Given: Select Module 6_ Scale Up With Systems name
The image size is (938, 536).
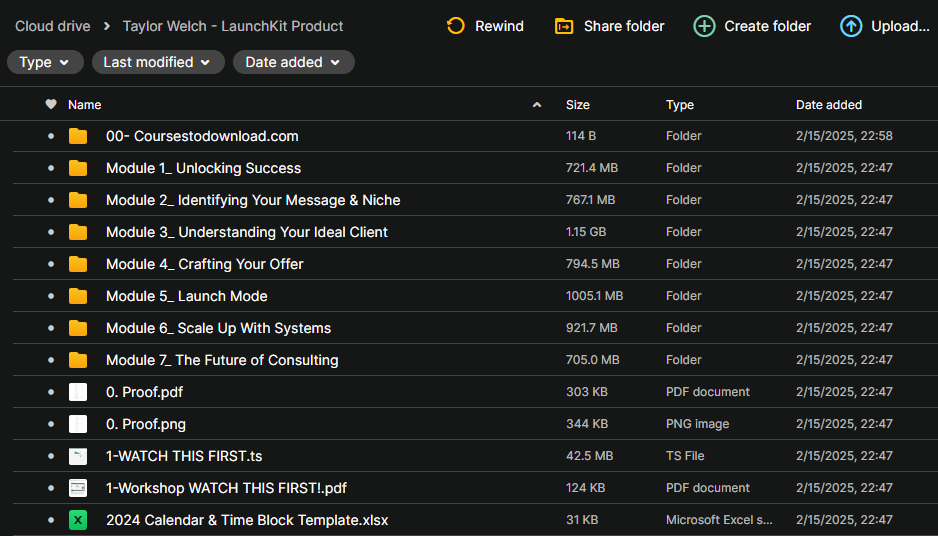Looking at the screenshot, I should pos(218,328).
